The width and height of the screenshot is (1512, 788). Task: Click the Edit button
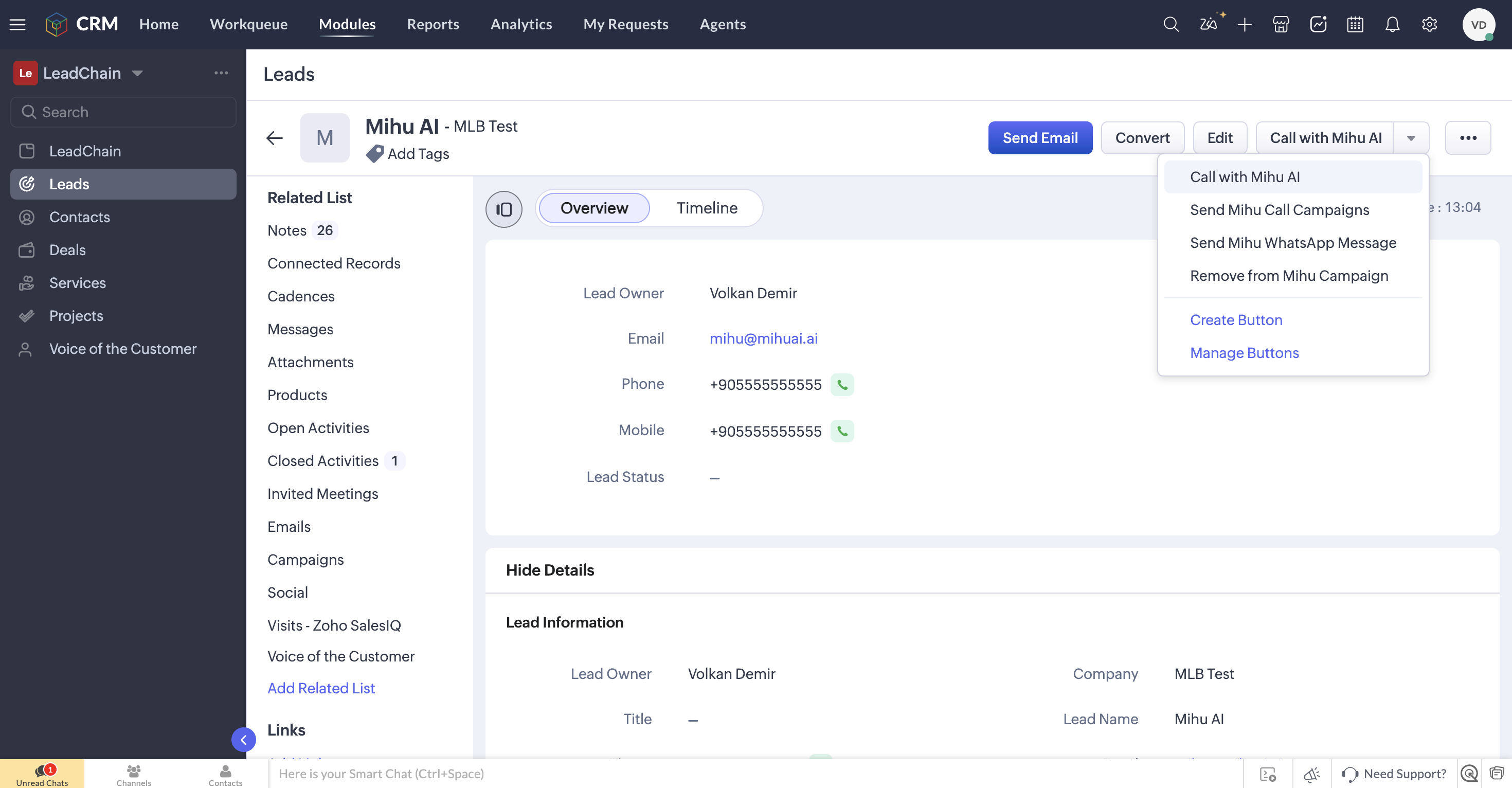(1220, 138)
